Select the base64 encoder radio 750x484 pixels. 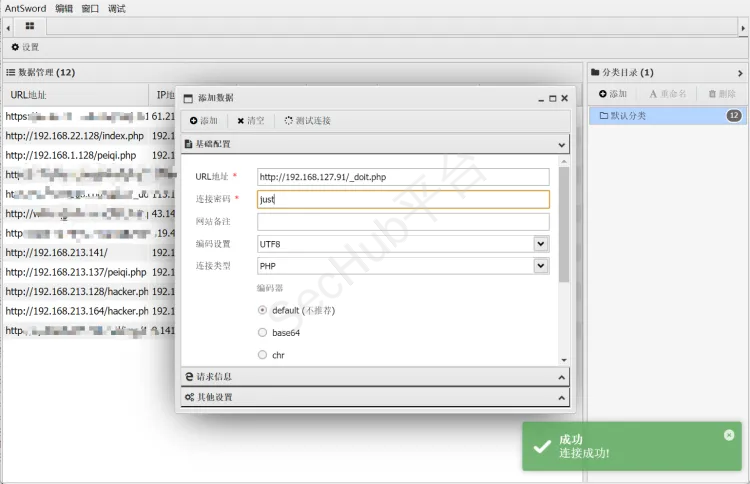coord(262,332)
